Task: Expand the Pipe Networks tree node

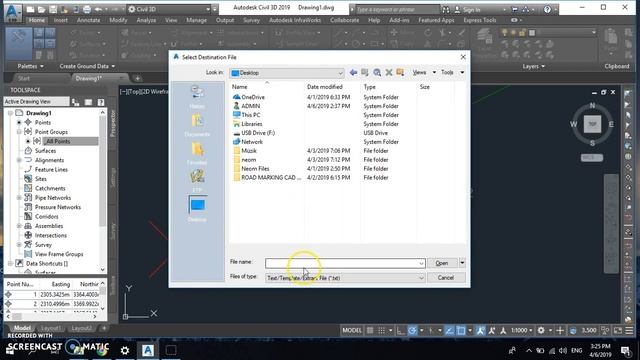Action: pyautogui.click(x=19, y=198)
